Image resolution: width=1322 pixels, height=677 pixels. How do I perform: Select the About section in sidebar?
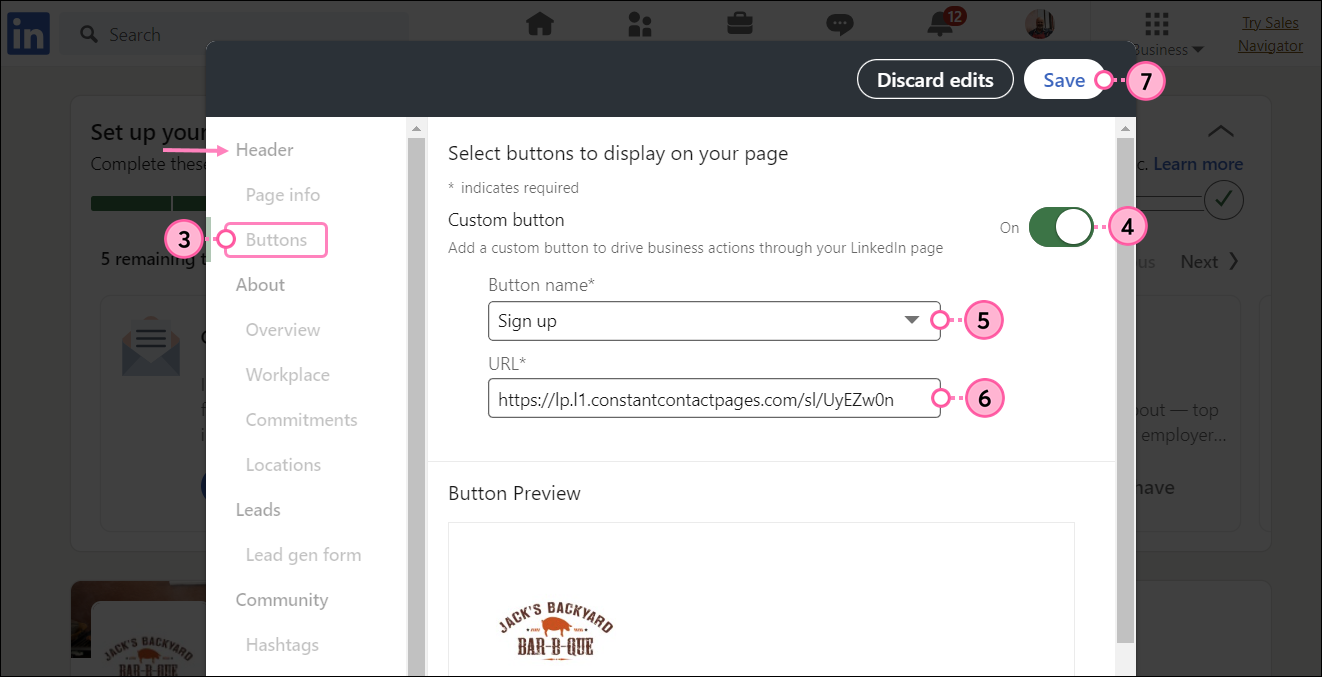point(260,285)
